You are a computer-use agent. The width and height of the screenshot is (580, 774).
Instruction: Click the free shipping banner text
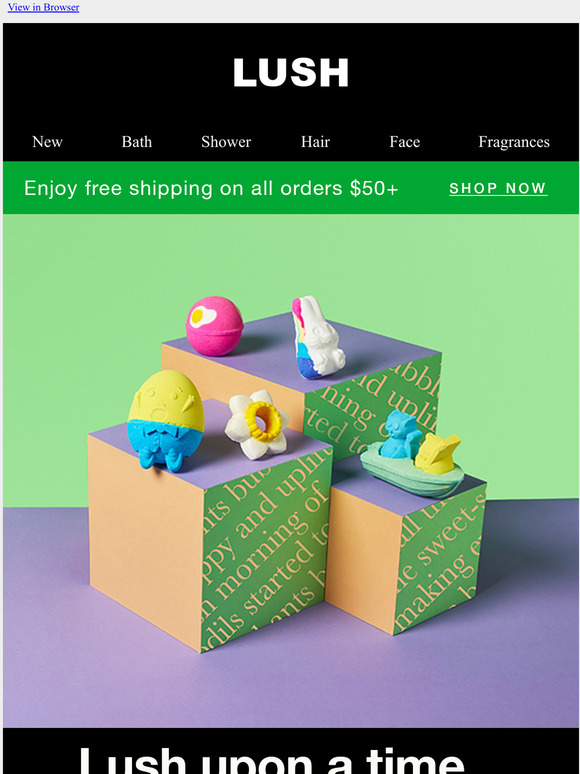pos(211,188)
